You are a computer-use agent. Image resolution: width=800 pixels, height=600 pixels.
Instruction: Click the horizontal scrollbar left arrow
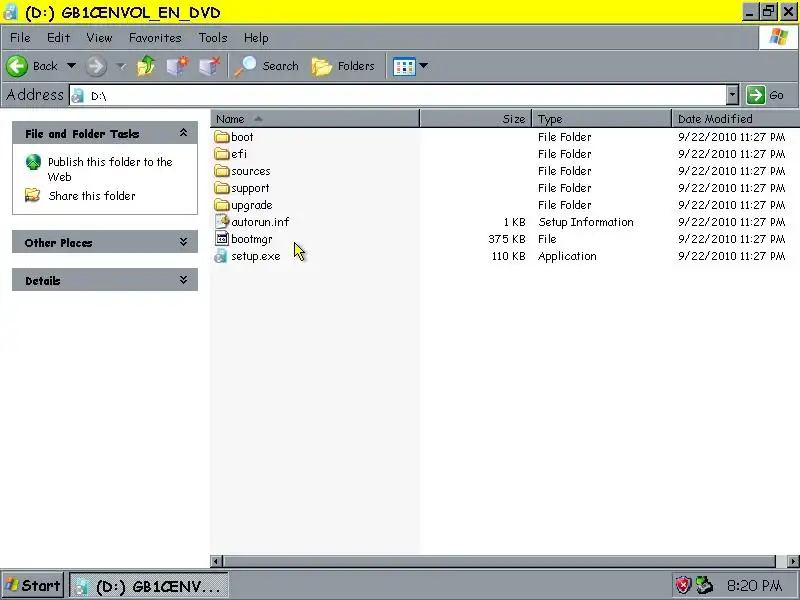pos(216,561)
